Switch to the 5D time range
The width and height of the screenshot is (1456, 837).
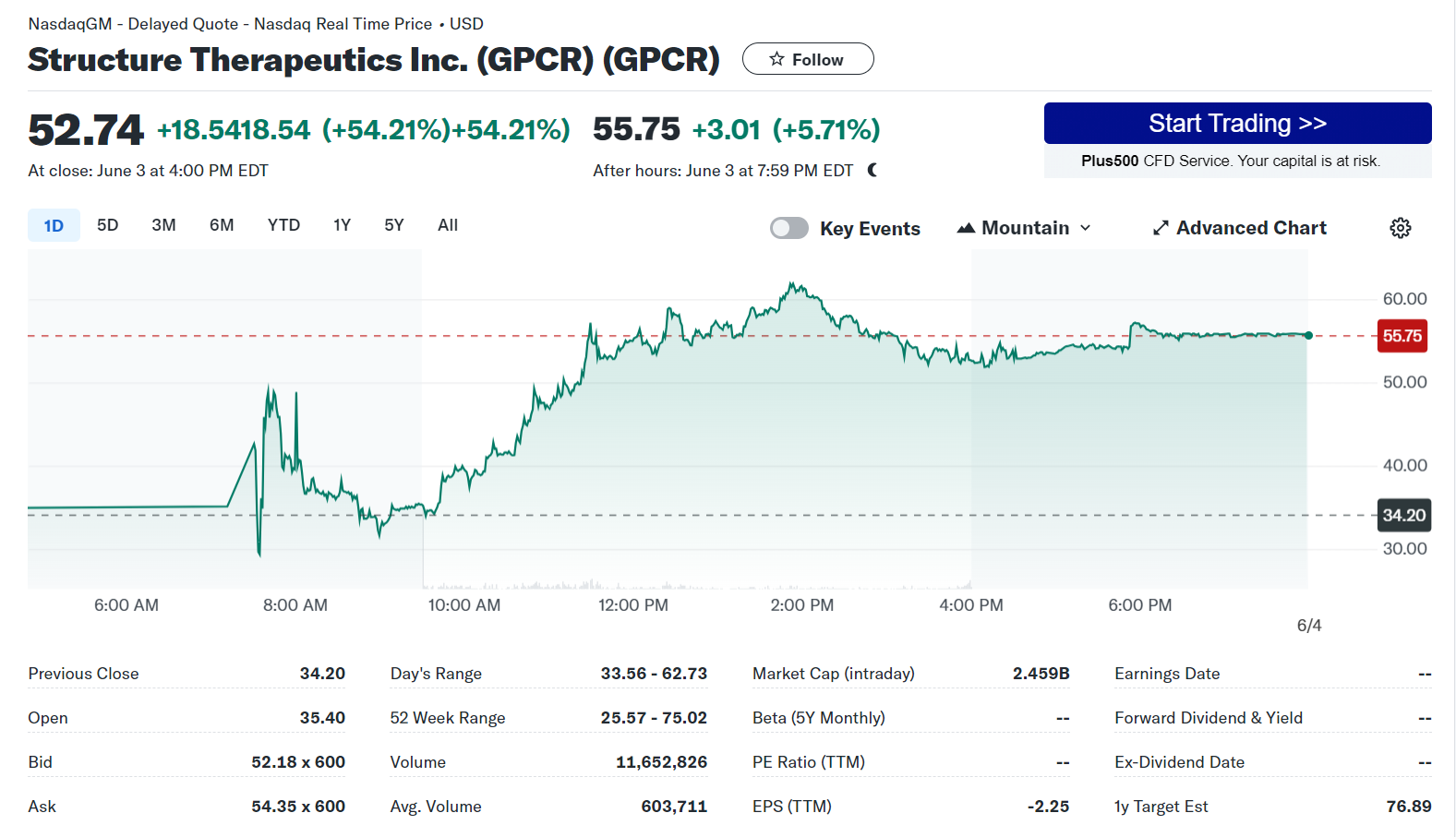point(107,225)
